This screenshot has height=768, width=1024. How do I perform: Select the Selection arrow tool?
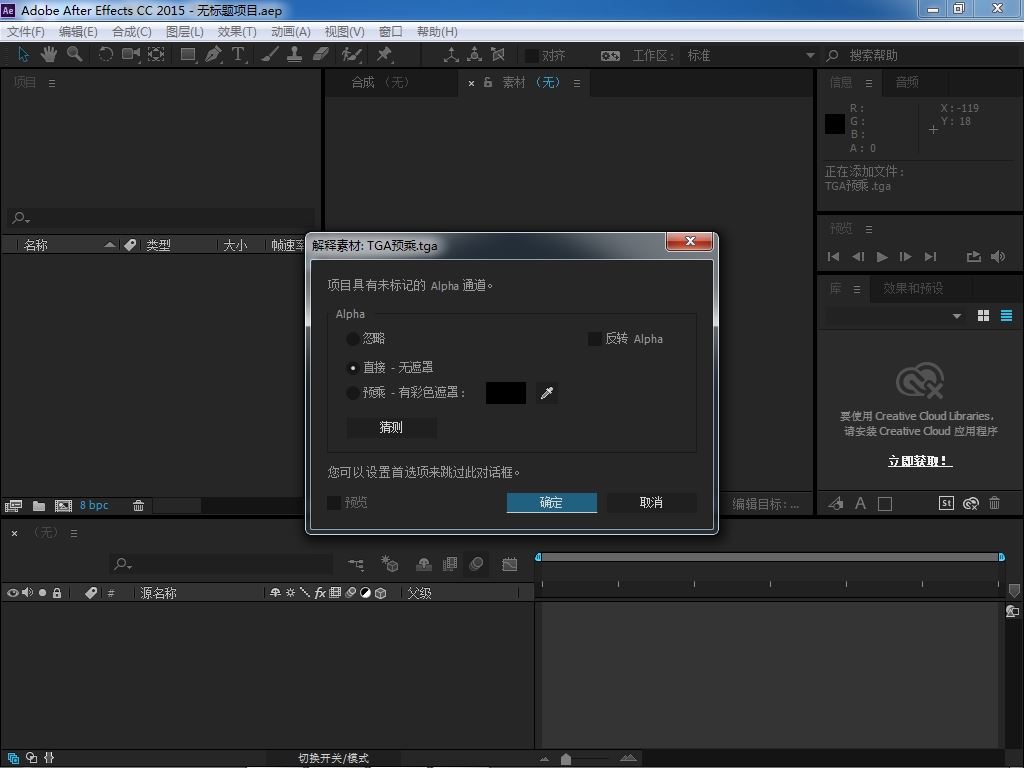coord(23,54)
